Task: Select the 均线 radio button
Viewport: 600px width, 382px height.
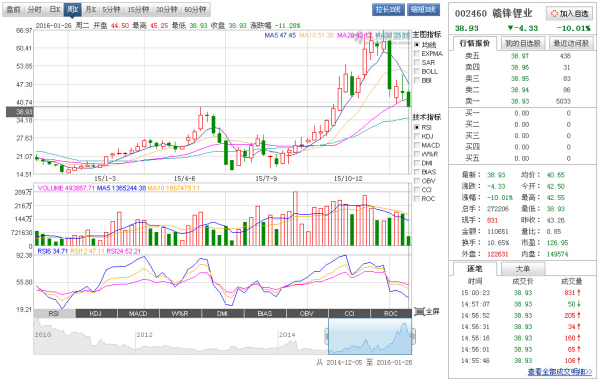Action: (x=417, y=45)
